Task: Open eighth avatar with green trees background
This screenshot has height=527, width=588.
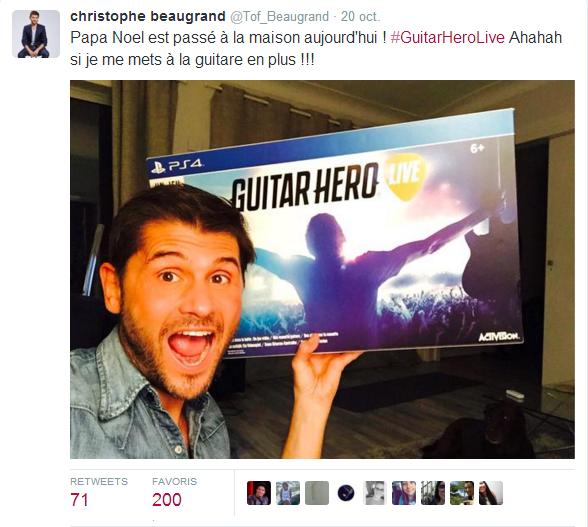Action: [462, 493]
